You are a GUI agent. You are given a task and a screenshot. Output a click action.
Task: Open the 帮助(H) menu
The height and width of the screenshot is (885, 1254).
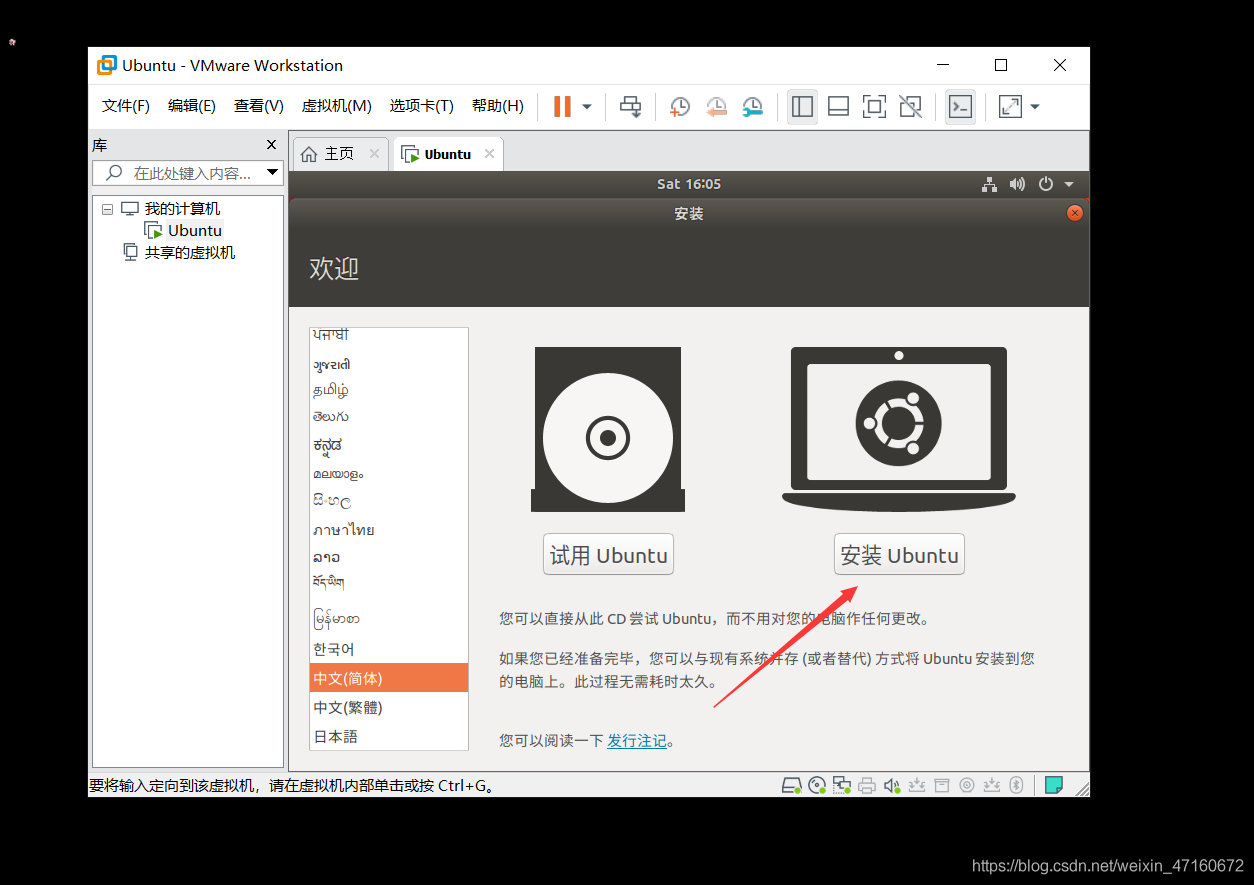point(498,106)
